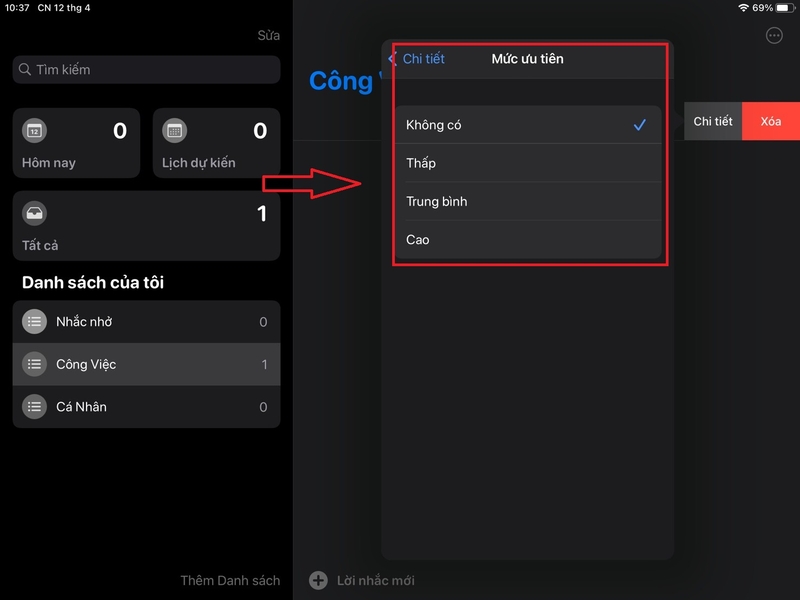The width and height of the screenshot is (800, 600).
Task: Click the 10:37 clock in status bar
Action: click(x=17, y=8)
